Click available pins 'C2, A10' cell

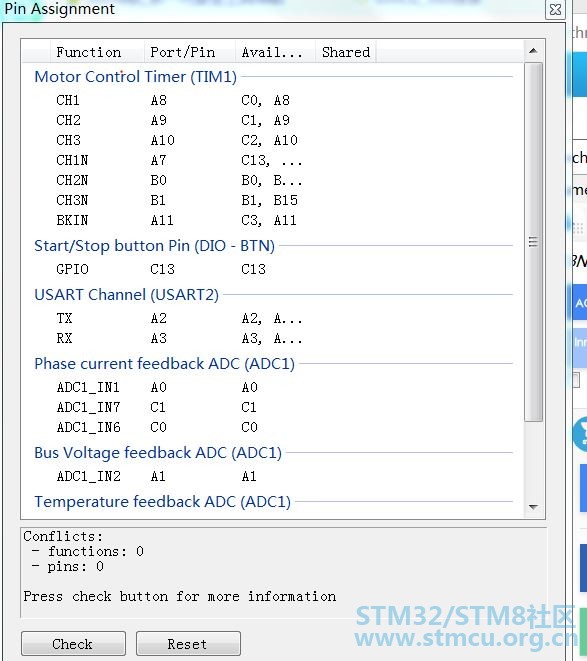pos(269,140)
